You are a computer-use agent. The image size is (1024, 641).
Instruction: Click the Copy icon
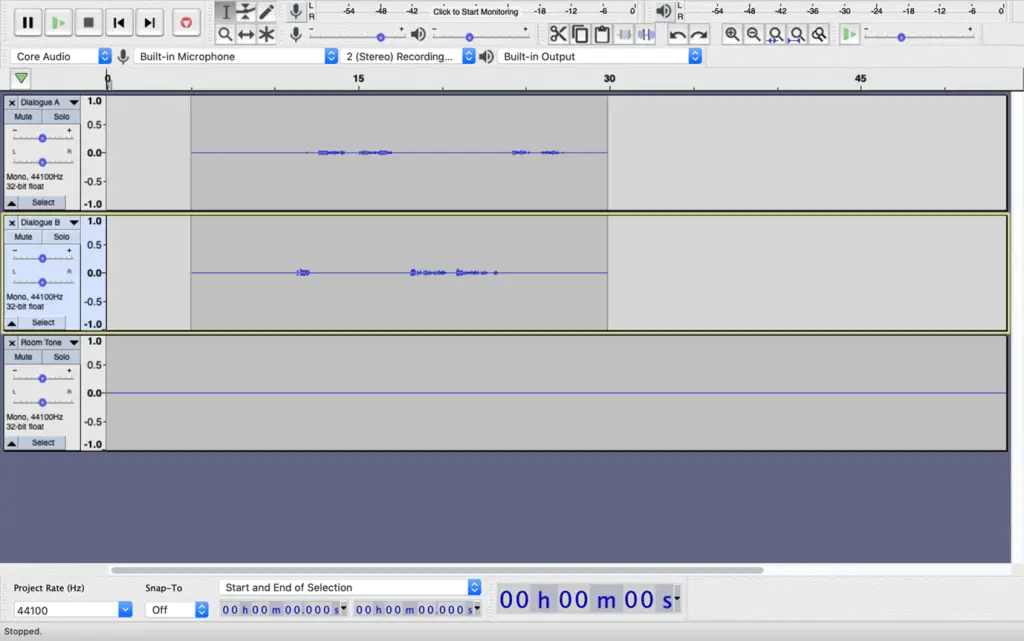point(580,34)
